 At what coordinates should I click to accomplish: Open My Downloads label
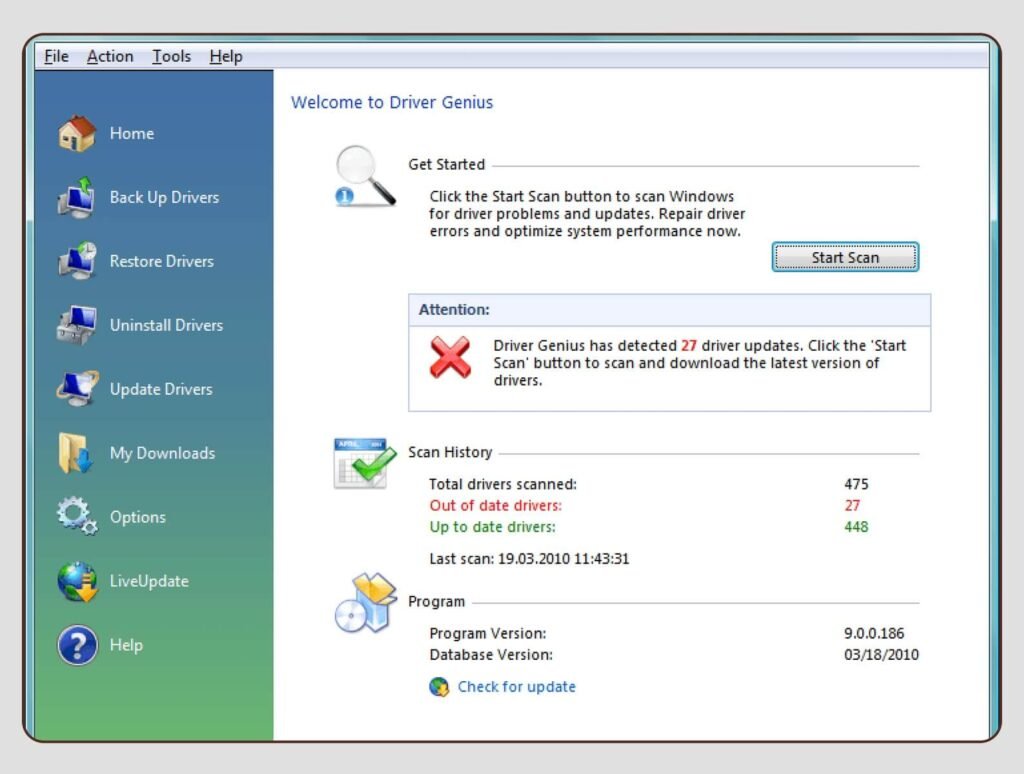tap(162, 453)
